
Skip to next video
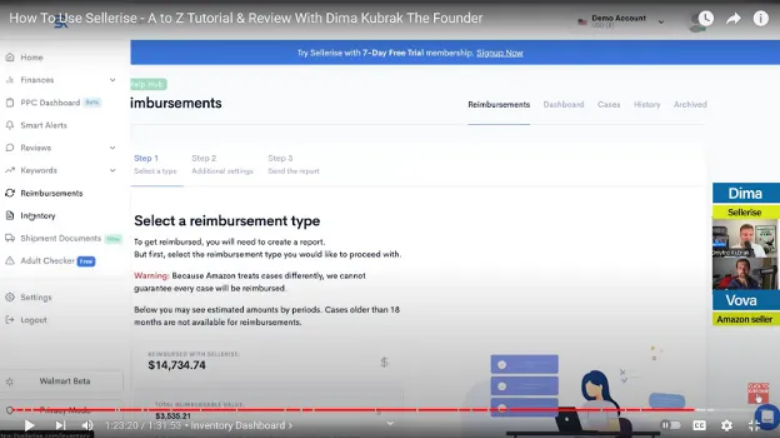60,426
